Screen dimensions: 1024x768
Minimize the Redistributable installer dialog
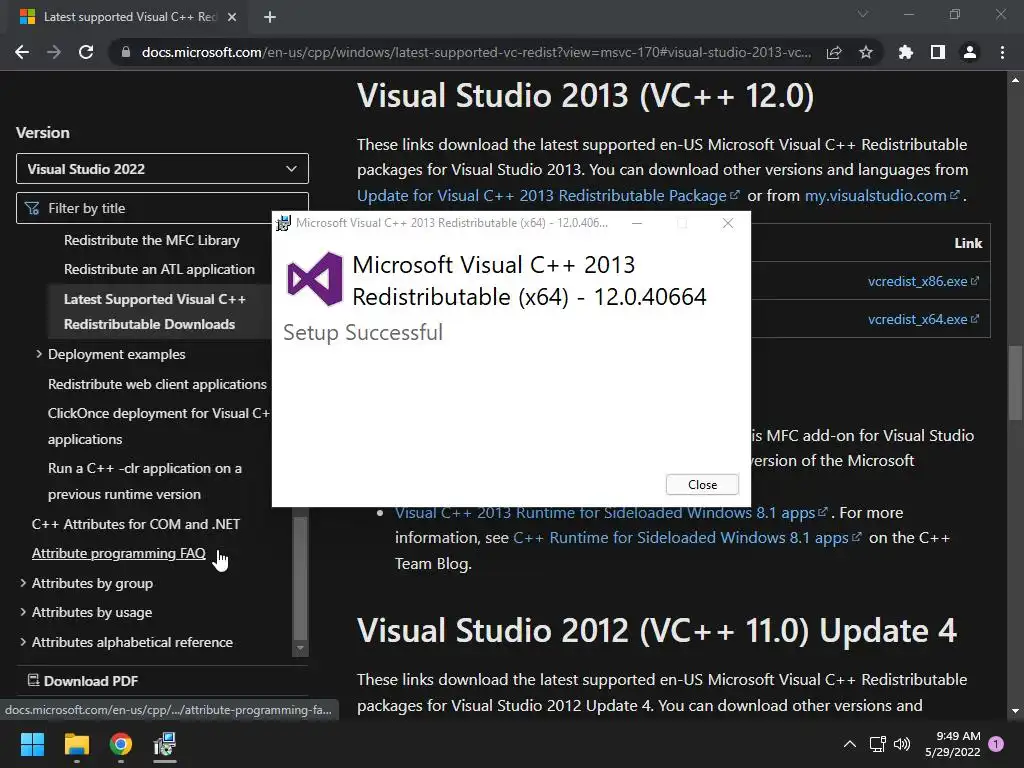[x=637, y=223]
